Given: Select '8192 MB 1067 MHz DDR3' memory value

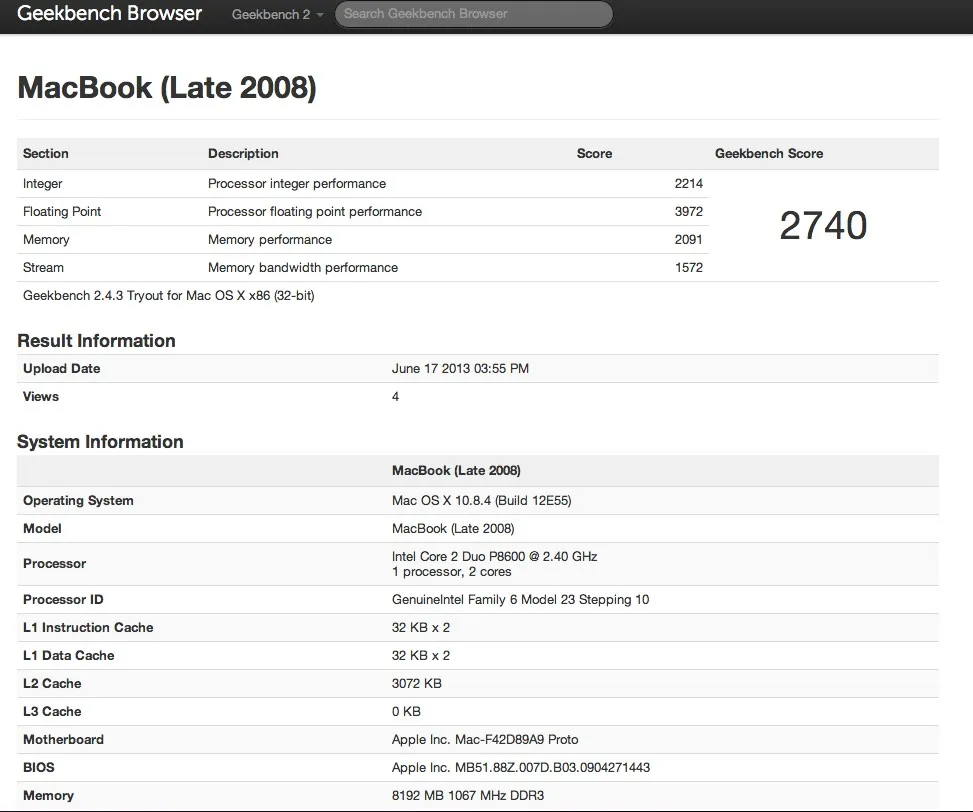Looking at the screenshot, I should (468, 795).
